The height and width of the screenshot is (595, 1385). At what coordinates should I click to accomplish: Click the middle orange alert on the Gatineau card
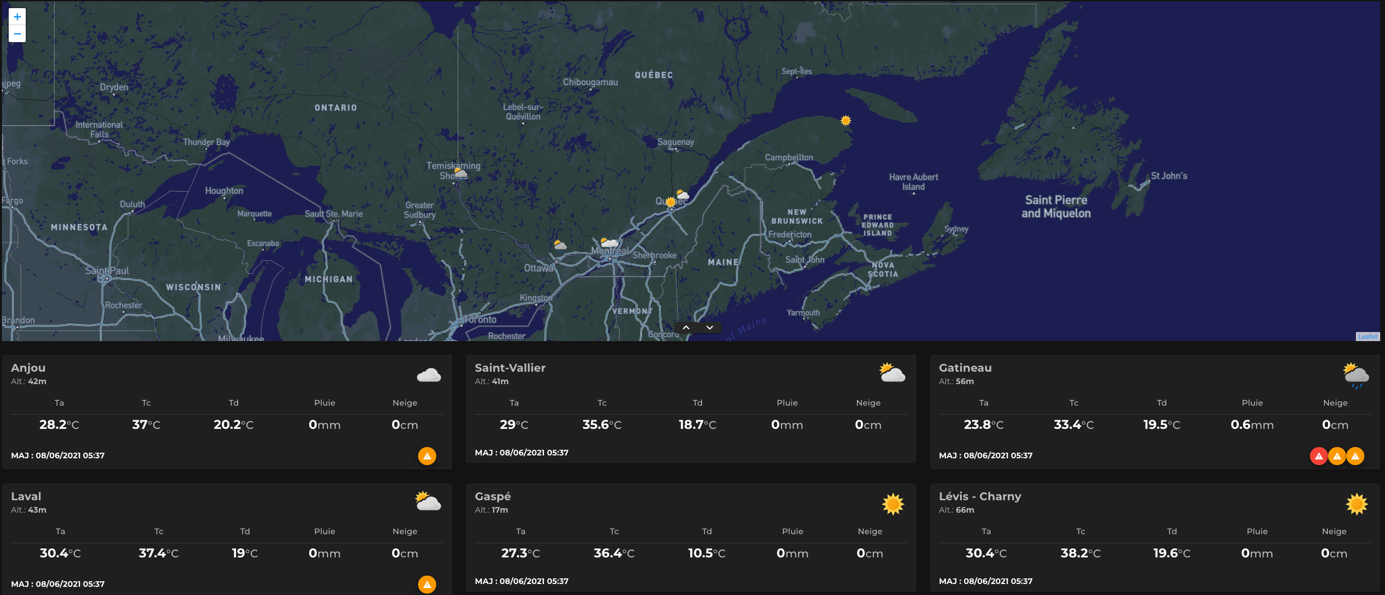coord(1337,455)
